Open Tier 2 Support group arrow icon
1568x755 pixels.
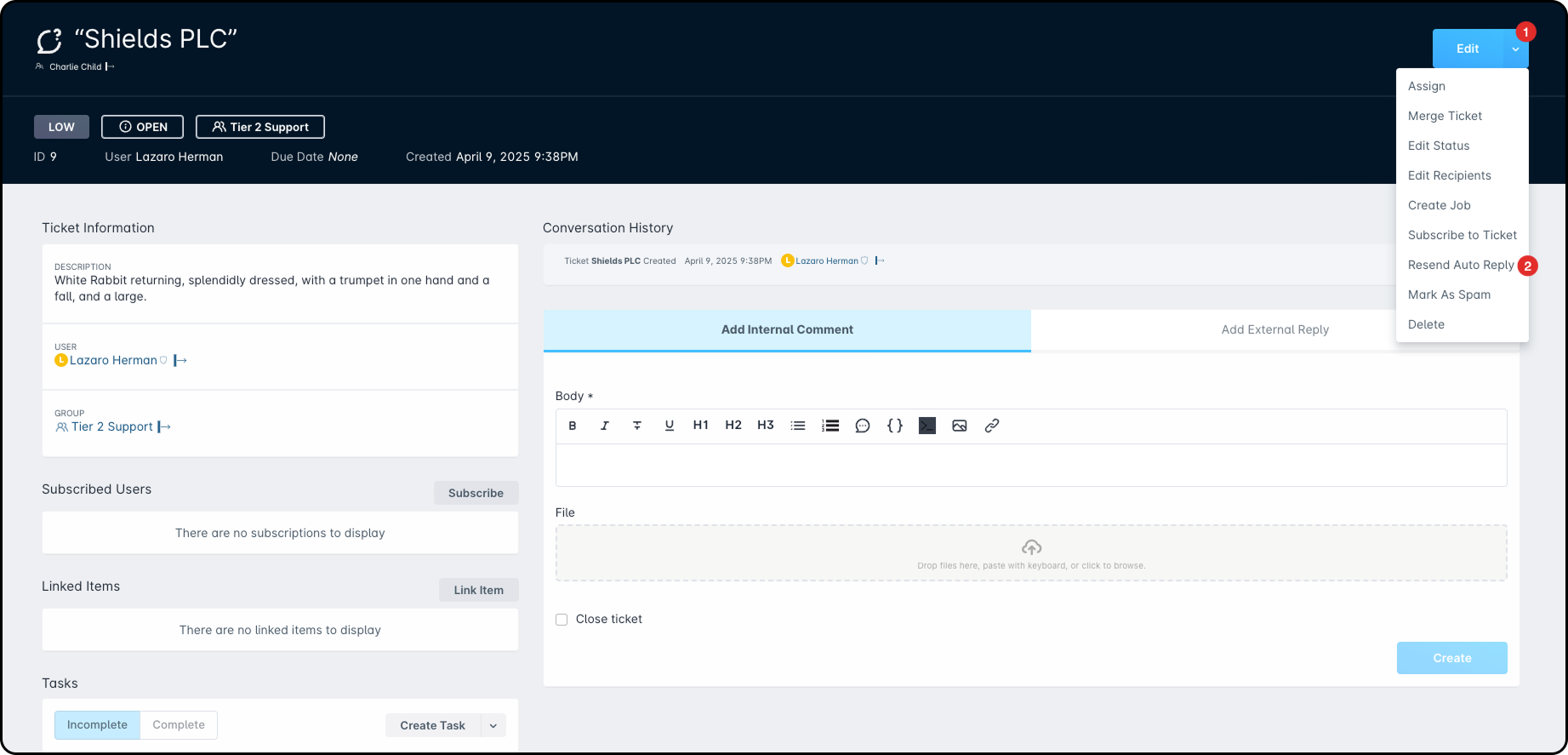[x=164, y=427]
